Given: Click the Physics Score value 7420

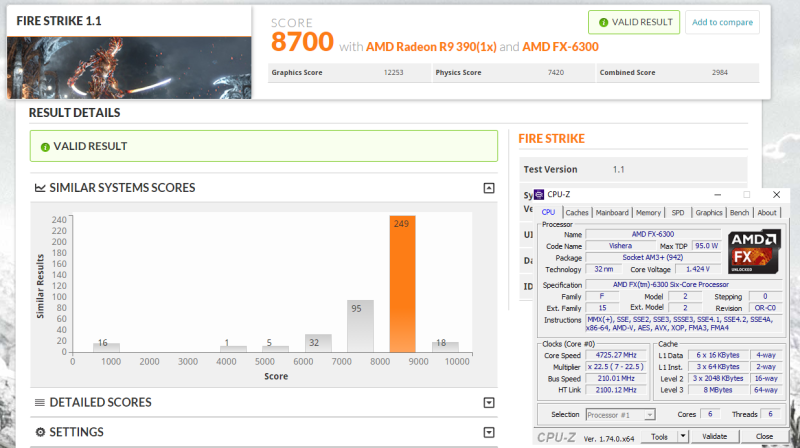Looking at the screenshot, I should coord(556,72).
